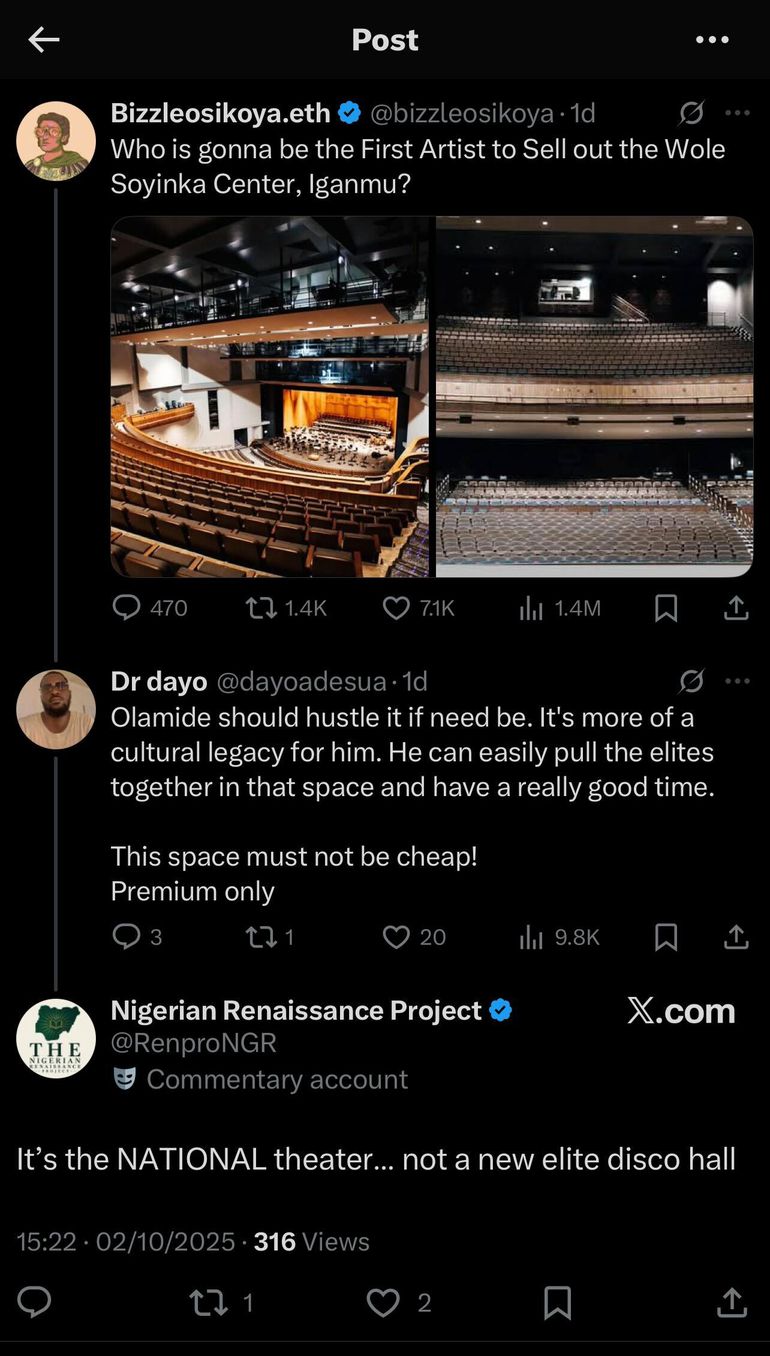Open Bizzleosikoya.eth profile avatar
Screen dimensions: 770x1356
click(56, 141)
